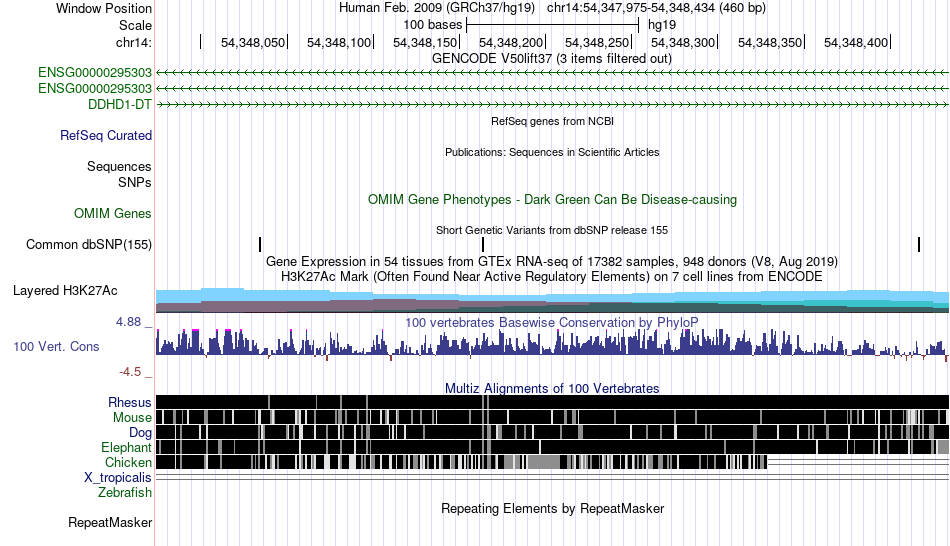
Task: Click the Mouse alignment bar
Action: [553, 417]
